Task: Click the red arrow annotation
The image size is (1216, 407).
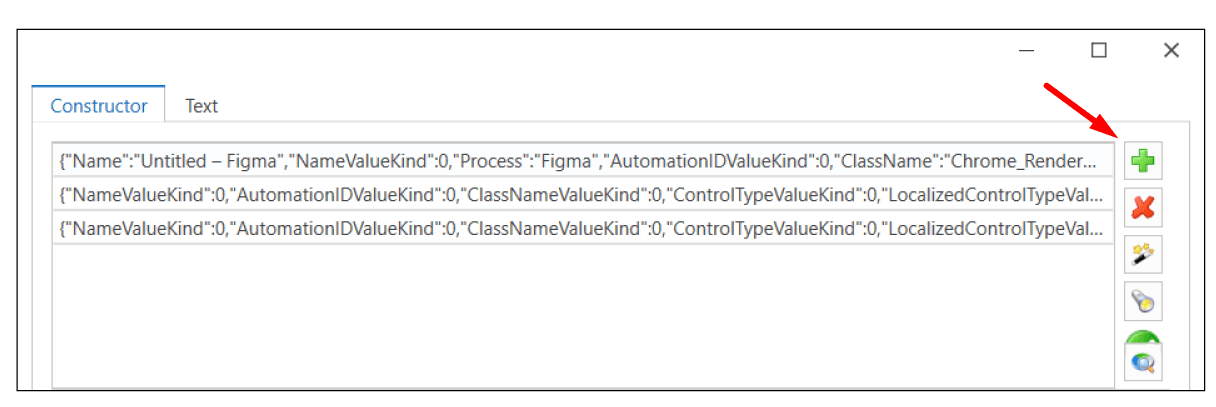Action: pos(1082,112)
